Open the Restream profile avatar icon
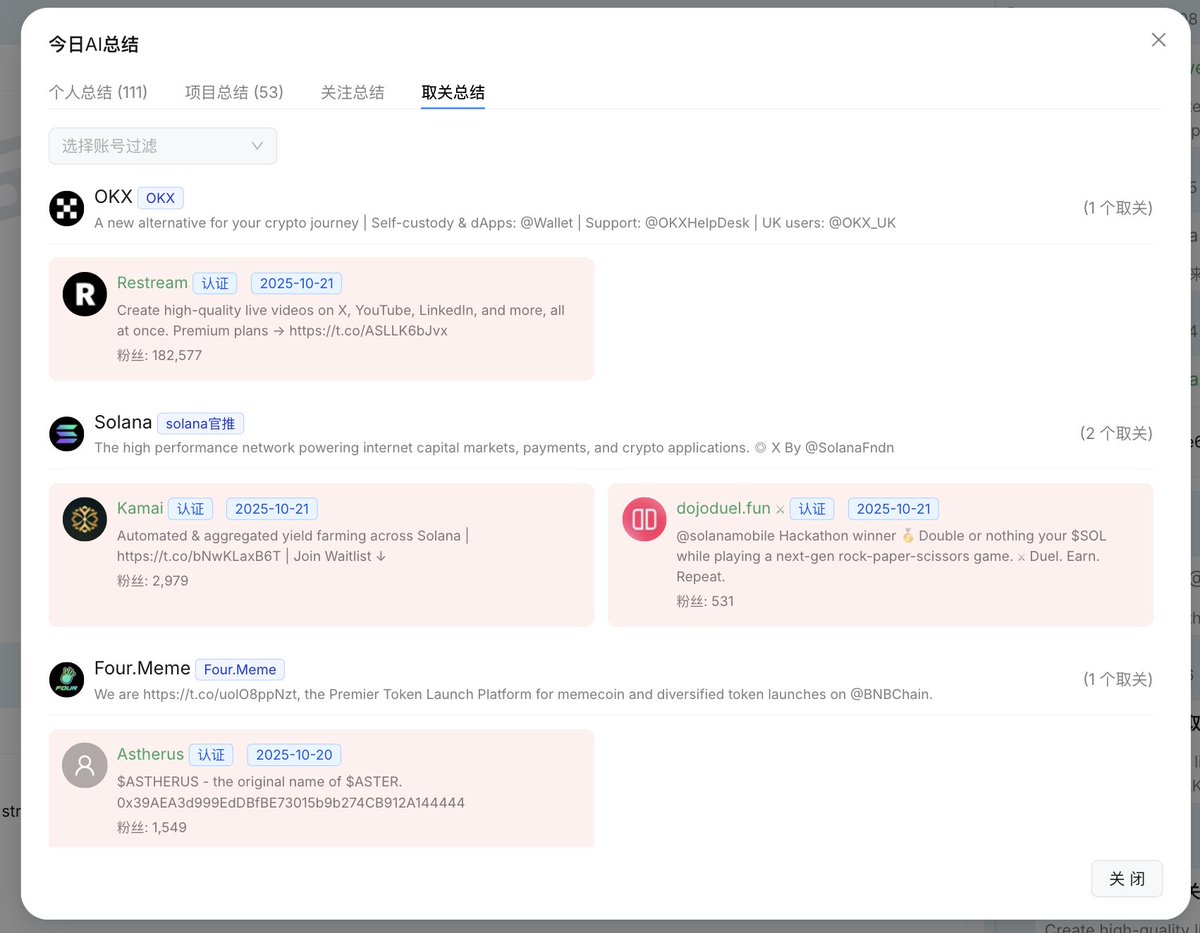Image resolution: width=1200 pixels, height=933 pixels. [85, 294]
